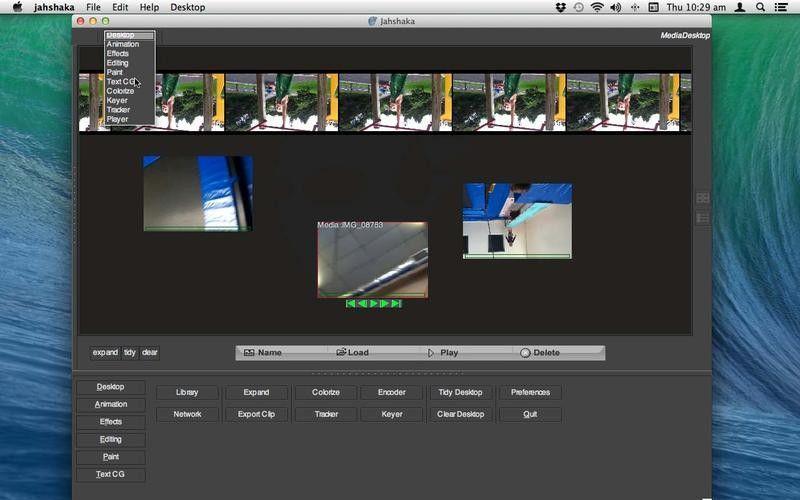
Task: Open the Desktop menu in menu bar
Action: click(187, 7)
